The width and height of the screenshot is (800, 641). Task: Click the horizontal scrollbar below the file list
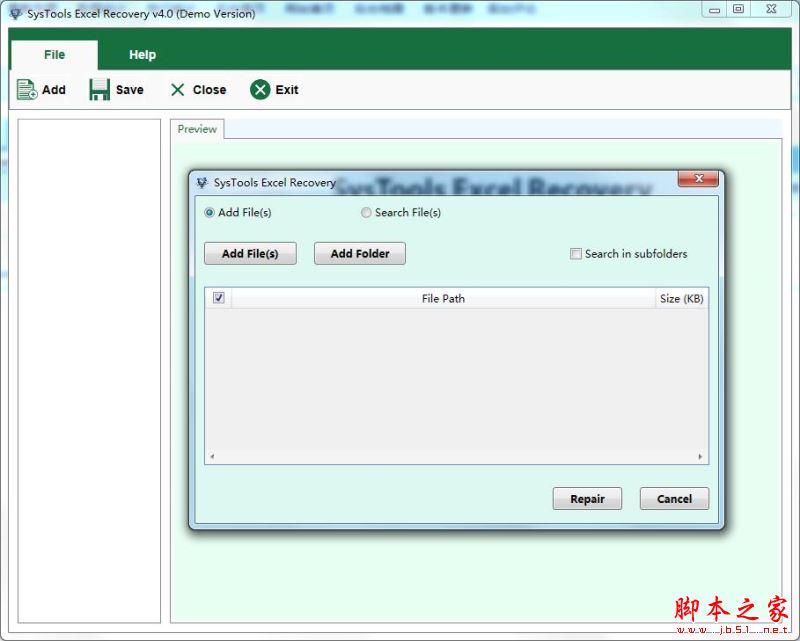[455, 457]
